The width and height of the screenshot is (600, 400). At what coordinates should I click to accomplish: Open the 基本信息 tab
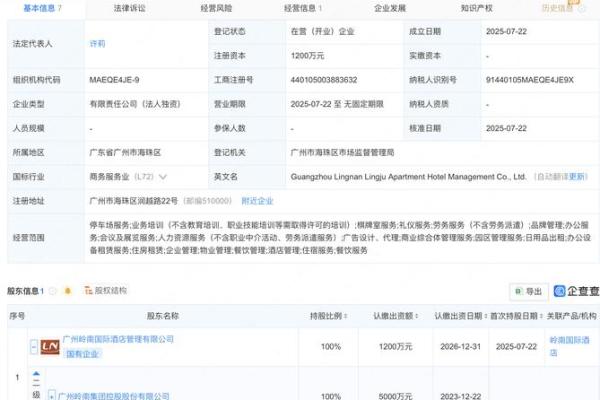[42, 8]
